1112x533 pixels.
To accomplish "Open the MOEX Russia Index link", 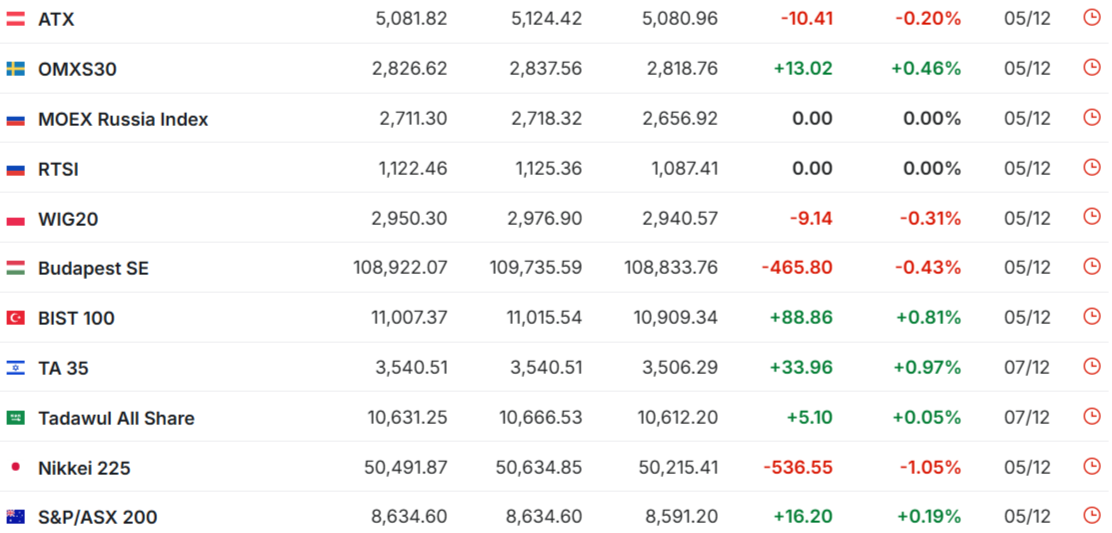I will [123, 119].
